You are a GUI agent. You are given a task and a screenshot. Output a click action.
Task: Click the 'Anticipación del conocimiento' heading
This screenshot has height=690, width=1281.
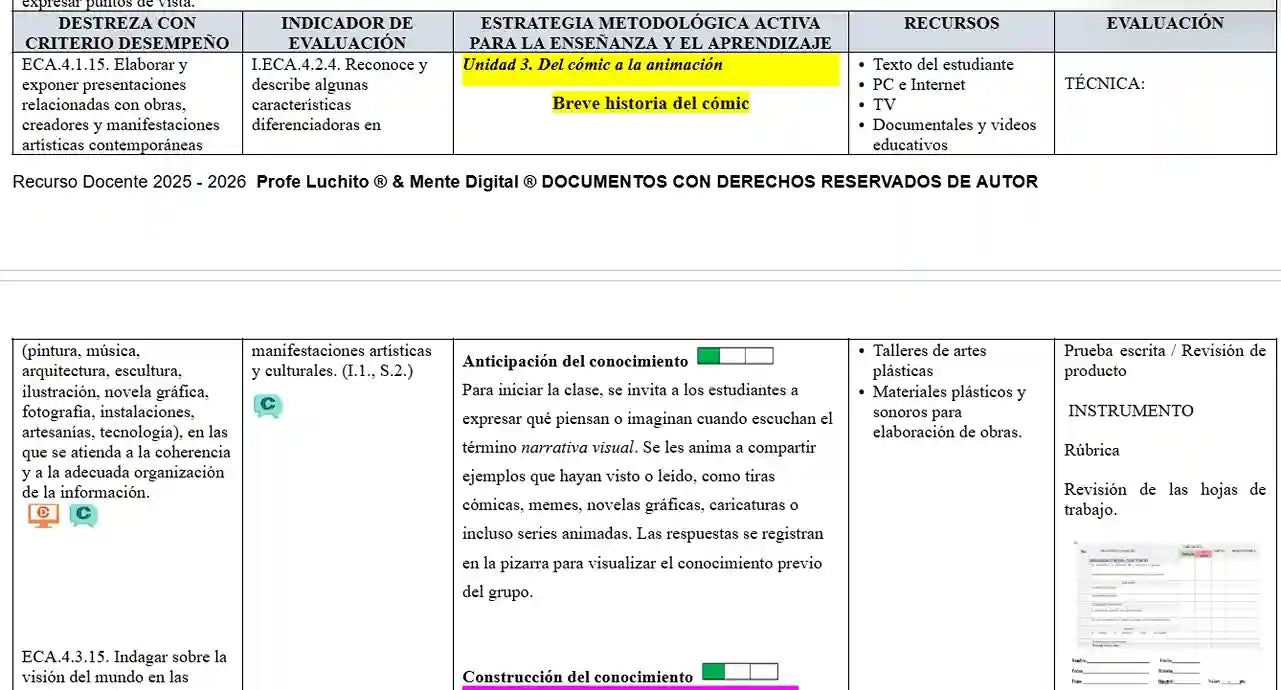[x=575, y=361]
